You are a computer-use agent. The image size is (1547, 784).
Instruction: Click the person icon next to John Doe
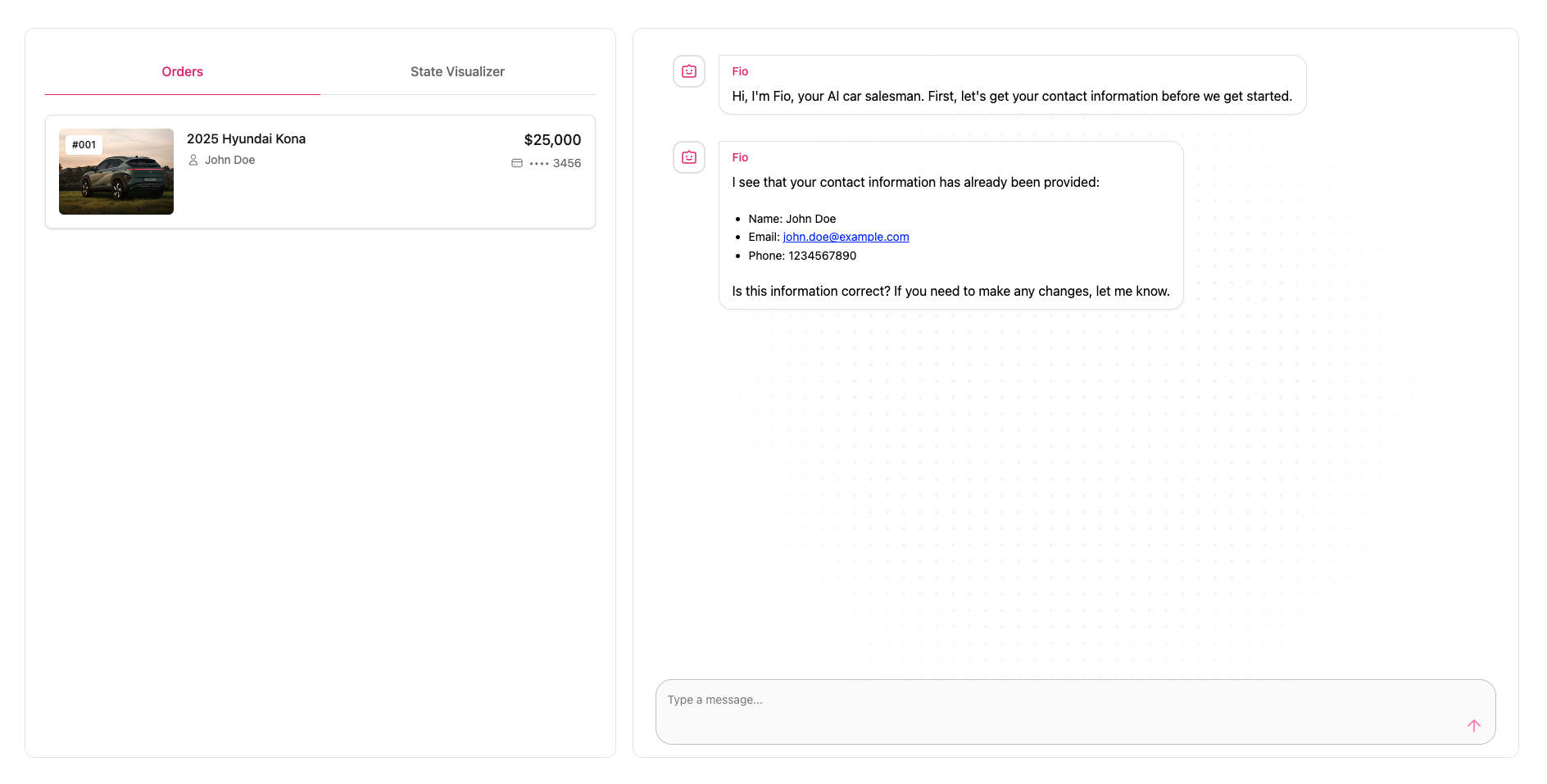(x=193, y=160)
